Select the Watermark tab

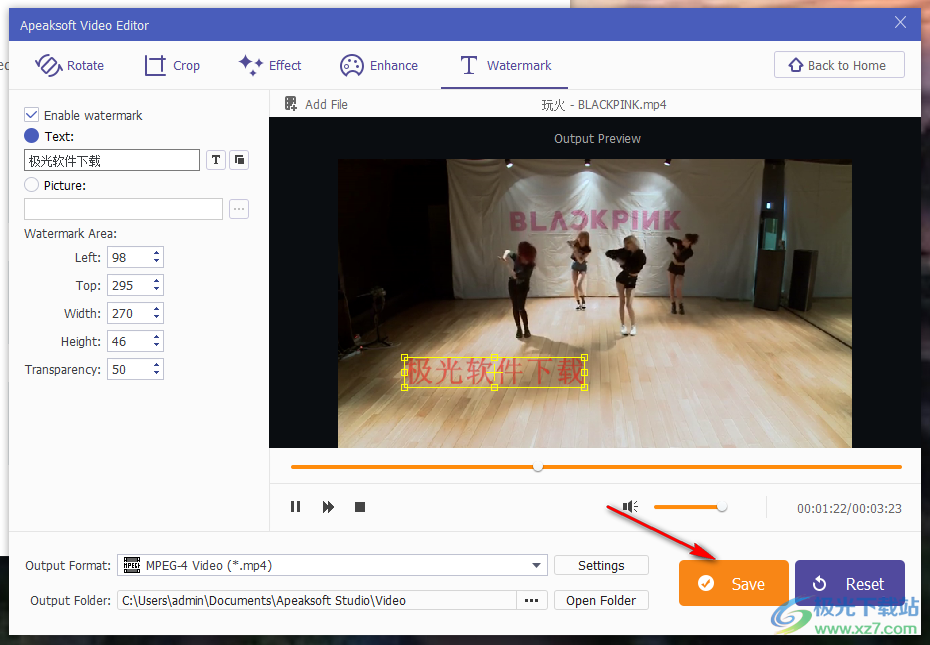(505, 65)
